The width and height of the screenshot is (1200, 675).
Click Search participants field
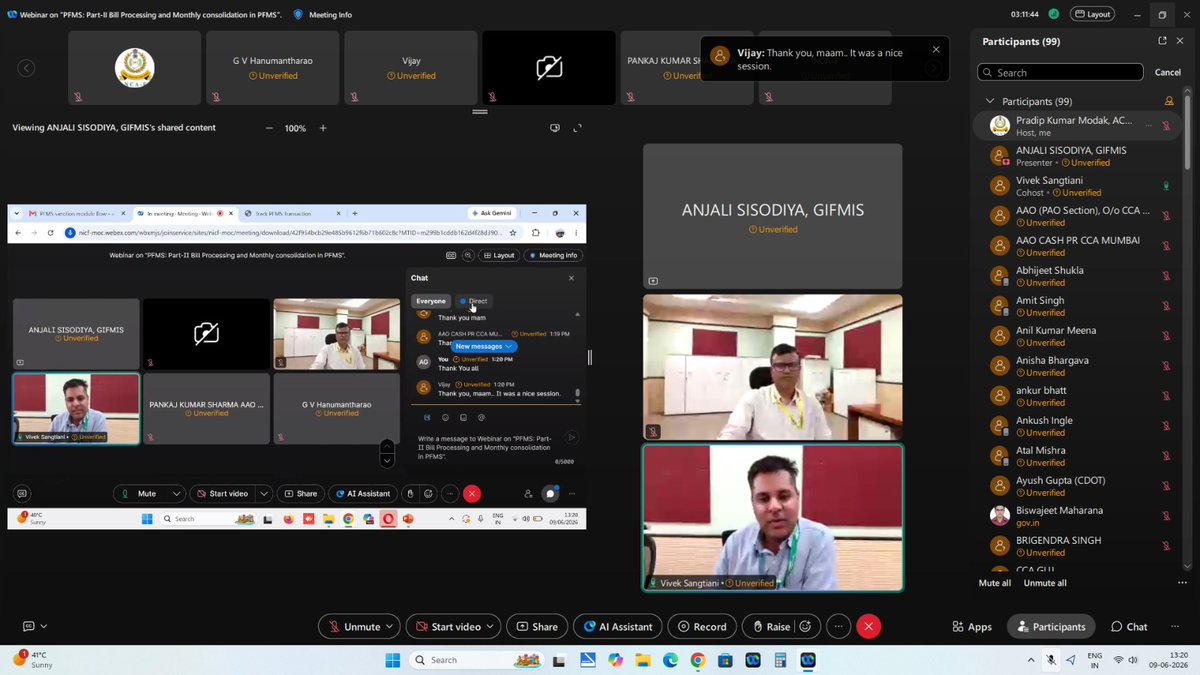(x=1060, y=72)
